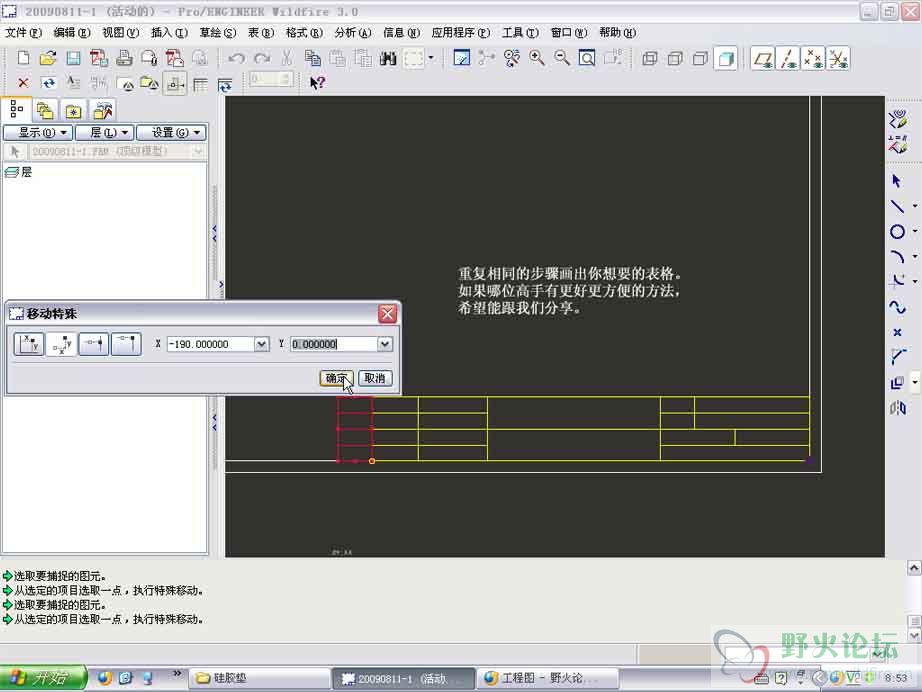
Task: Select move to vertex snap mode
Action: point(126,344)
